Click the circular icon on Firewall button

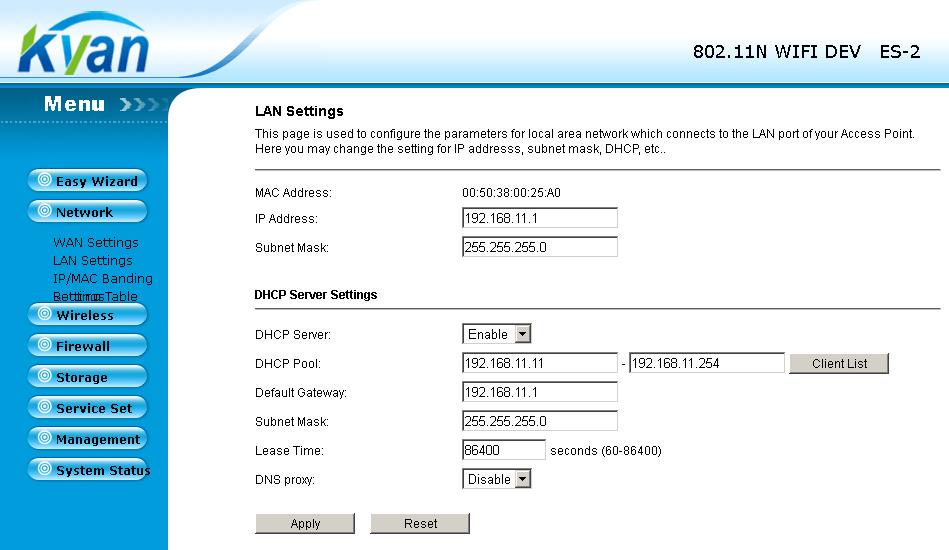click(44, 345)
